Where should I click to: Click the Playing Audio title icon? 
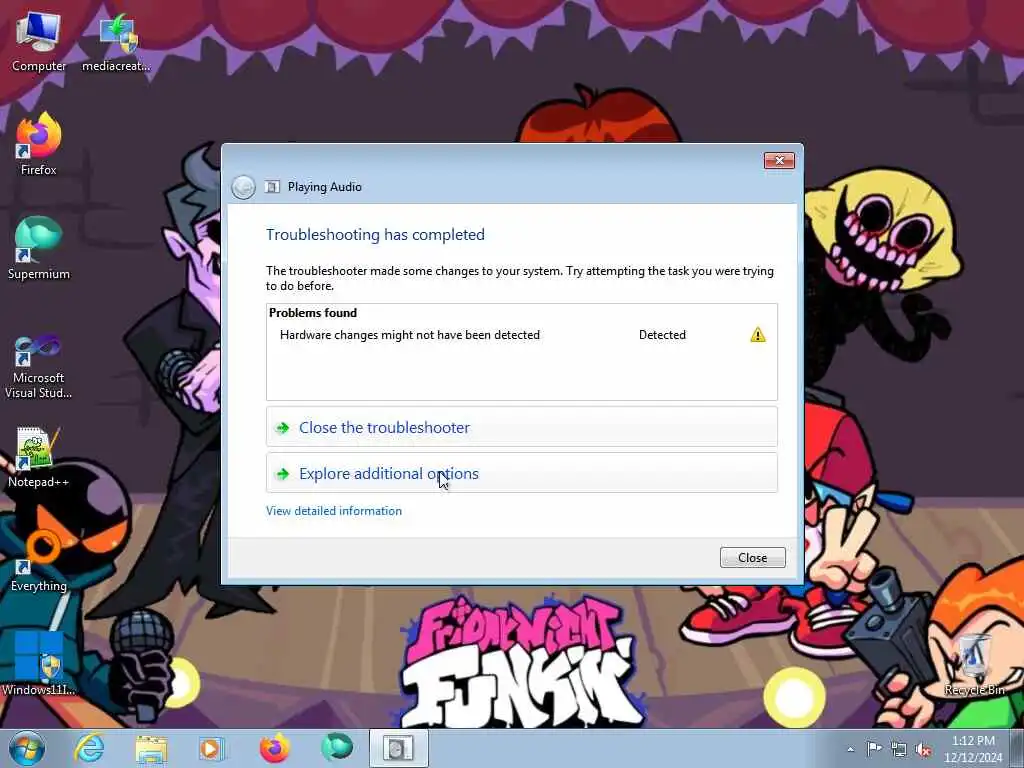(272, 187)
